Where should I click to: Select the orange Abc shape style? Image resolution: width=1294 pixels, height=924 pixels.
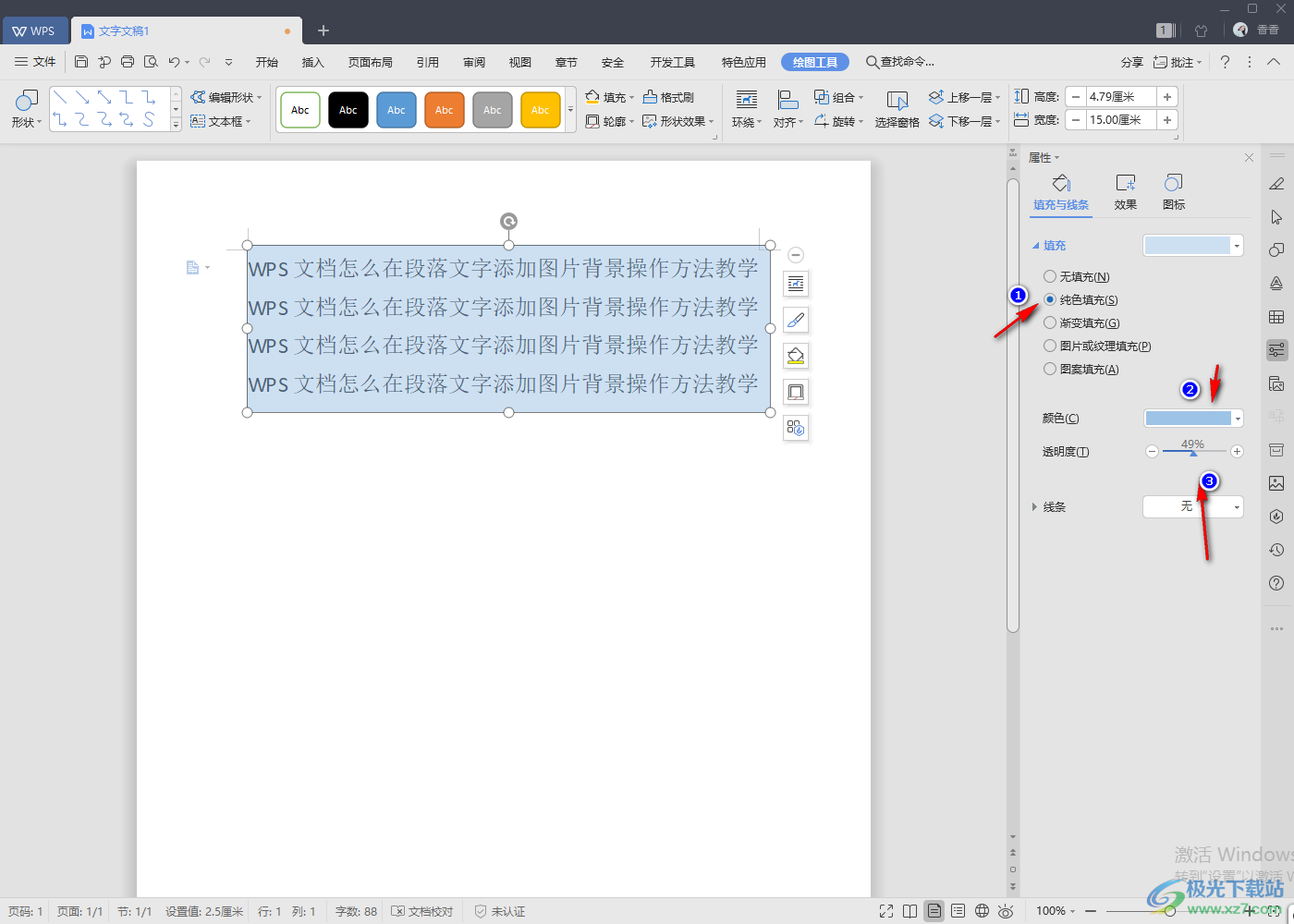(445, 110)
